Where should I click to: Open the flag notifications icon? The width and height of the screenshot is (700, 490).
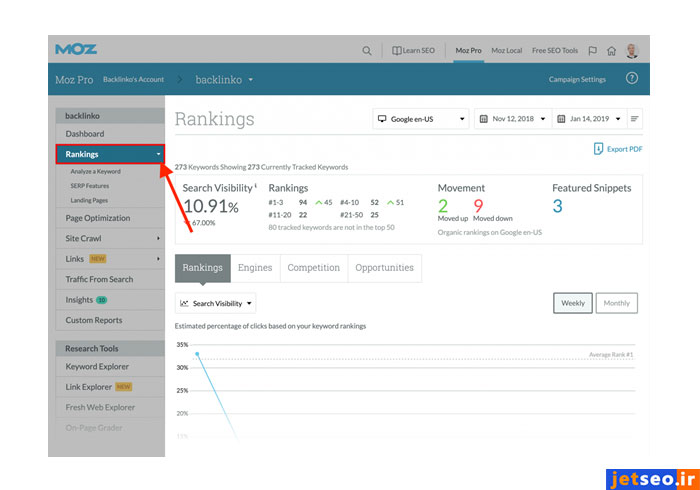593,50
